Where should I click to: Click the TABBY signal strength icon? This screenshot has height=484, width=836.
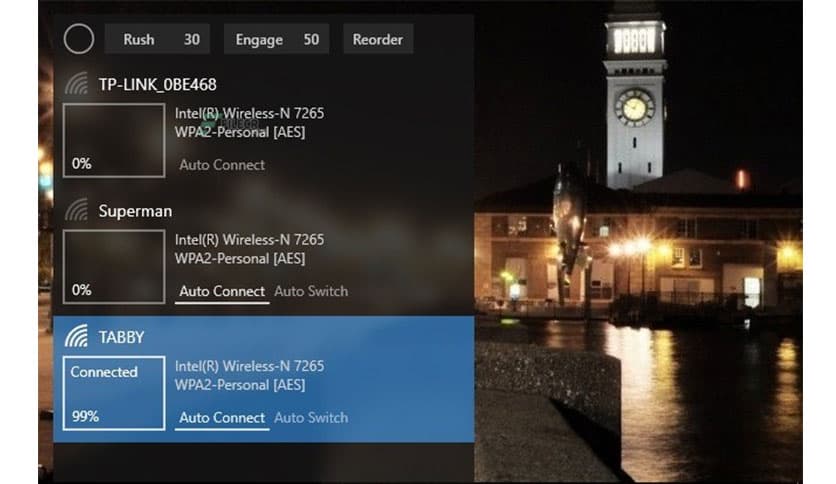77,336
